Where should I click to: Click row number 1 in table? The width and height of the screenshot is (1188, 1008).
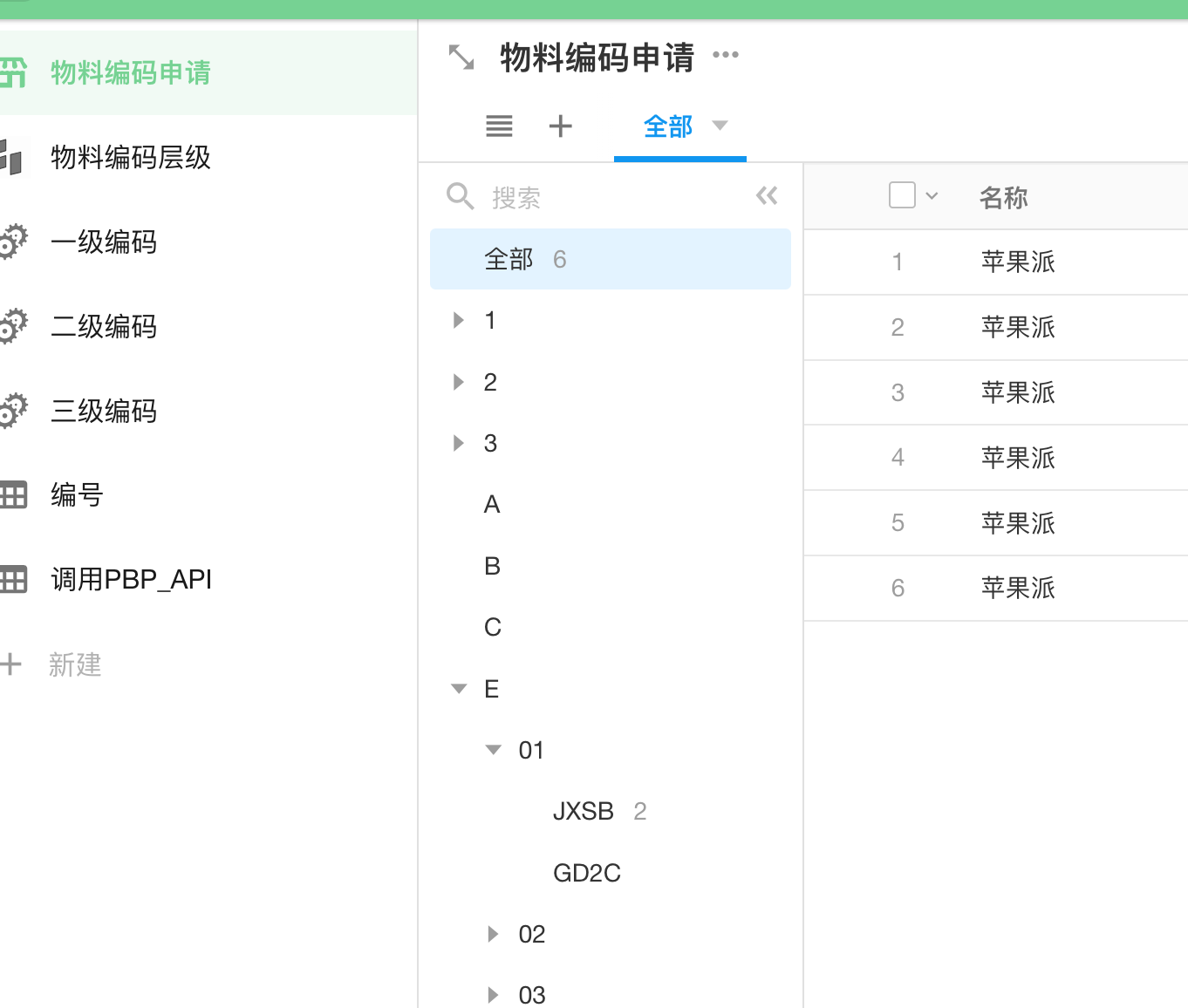tap(898, 262)
